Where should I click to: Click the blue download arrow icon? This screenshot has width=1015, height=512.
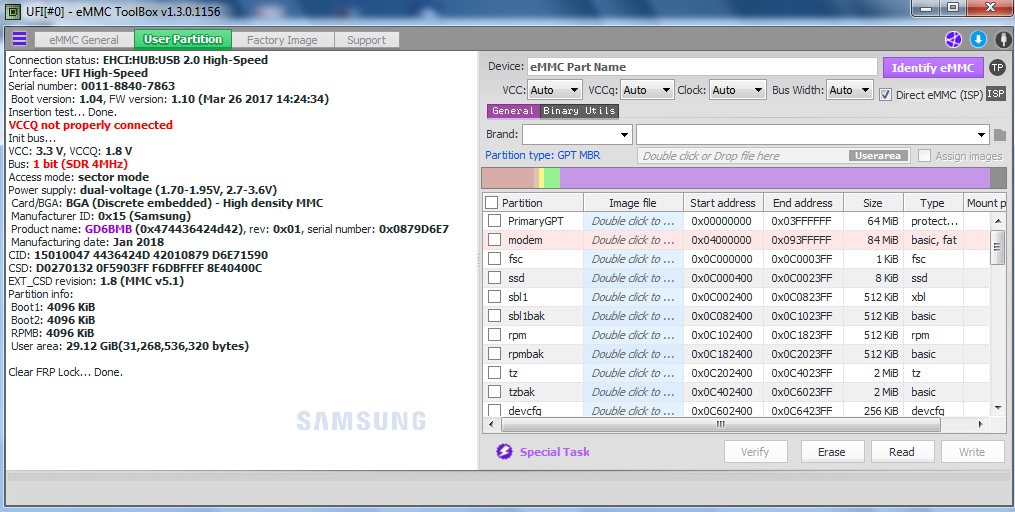click(978, 39)
